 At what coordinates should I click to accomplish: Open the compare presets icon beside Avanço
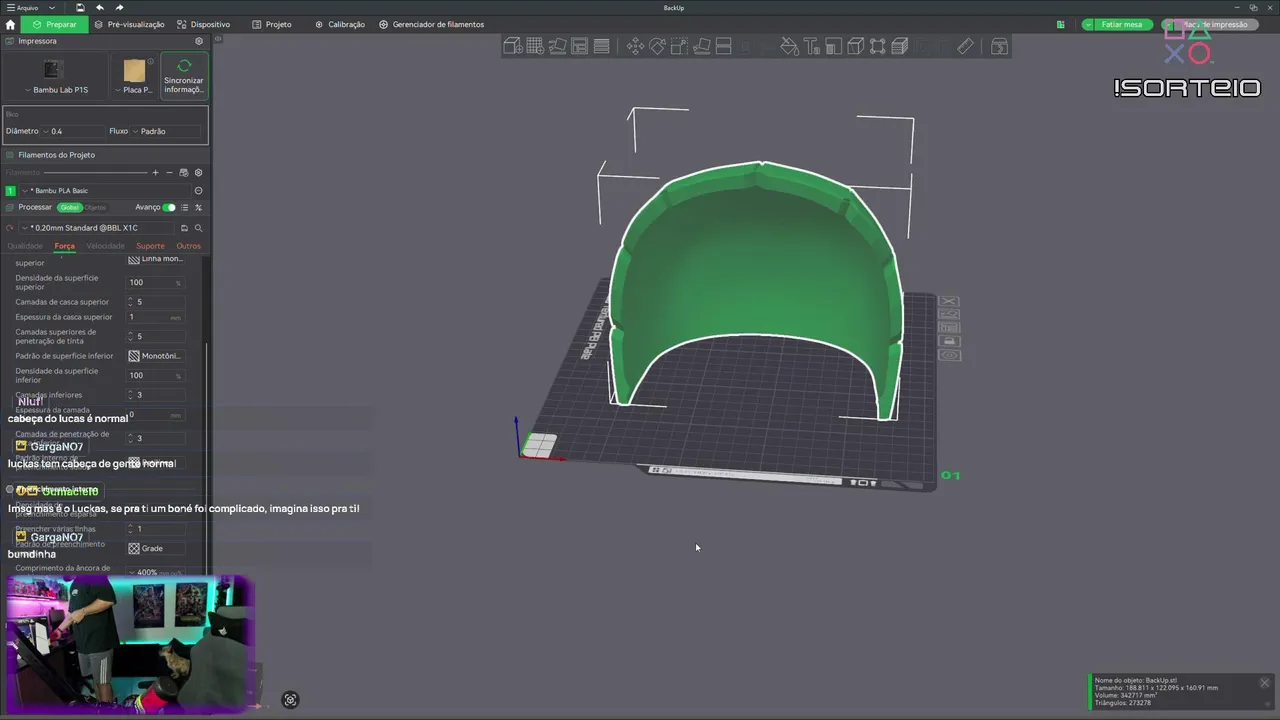(198, 207)
